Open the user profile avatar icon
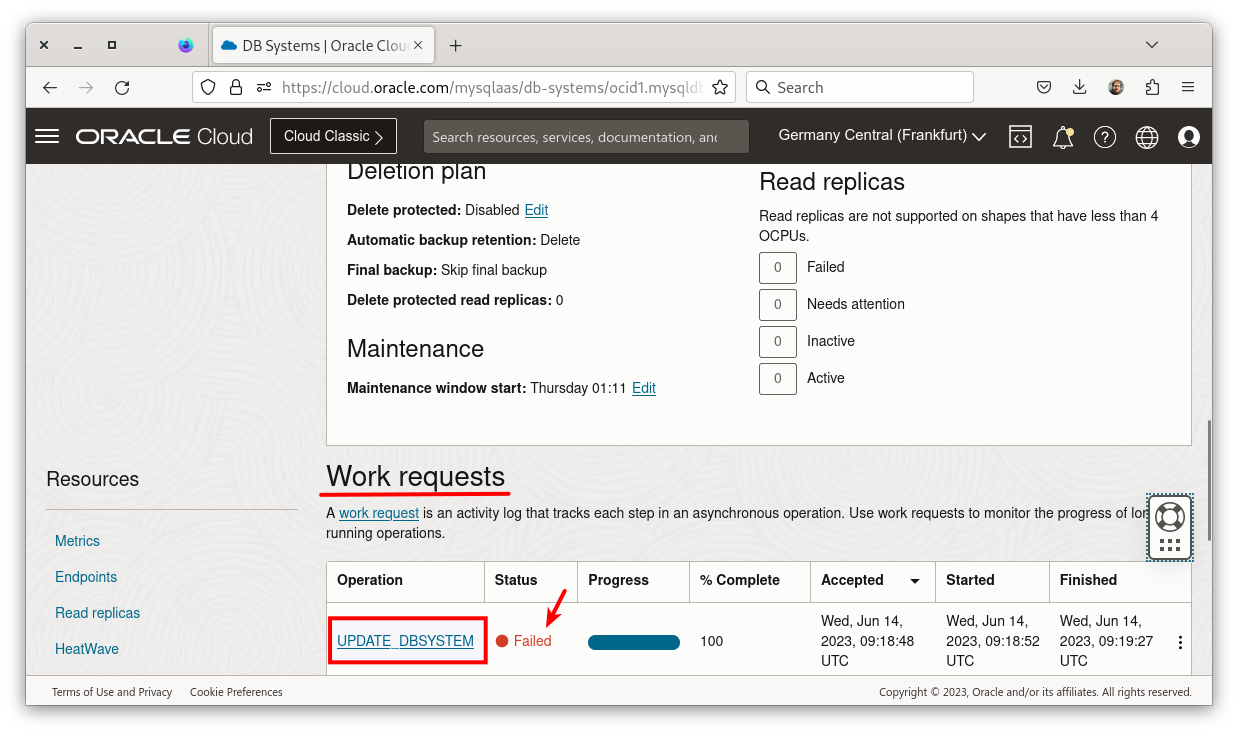 click(x=1188, y=137)
